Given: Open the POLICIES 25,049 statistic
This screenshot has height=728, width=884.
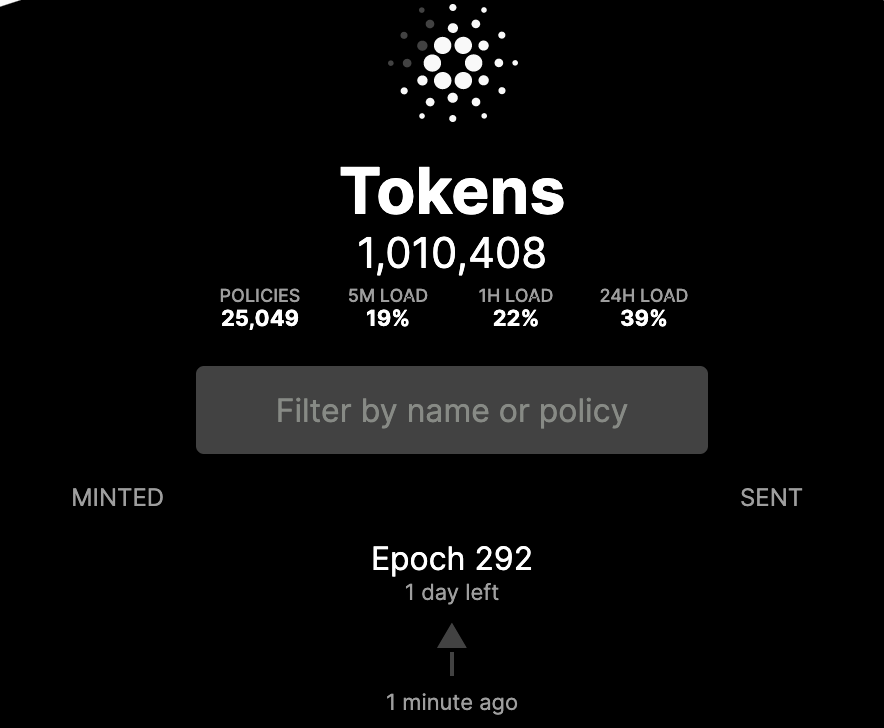Looking at the screenshot, I should (260, 307).
